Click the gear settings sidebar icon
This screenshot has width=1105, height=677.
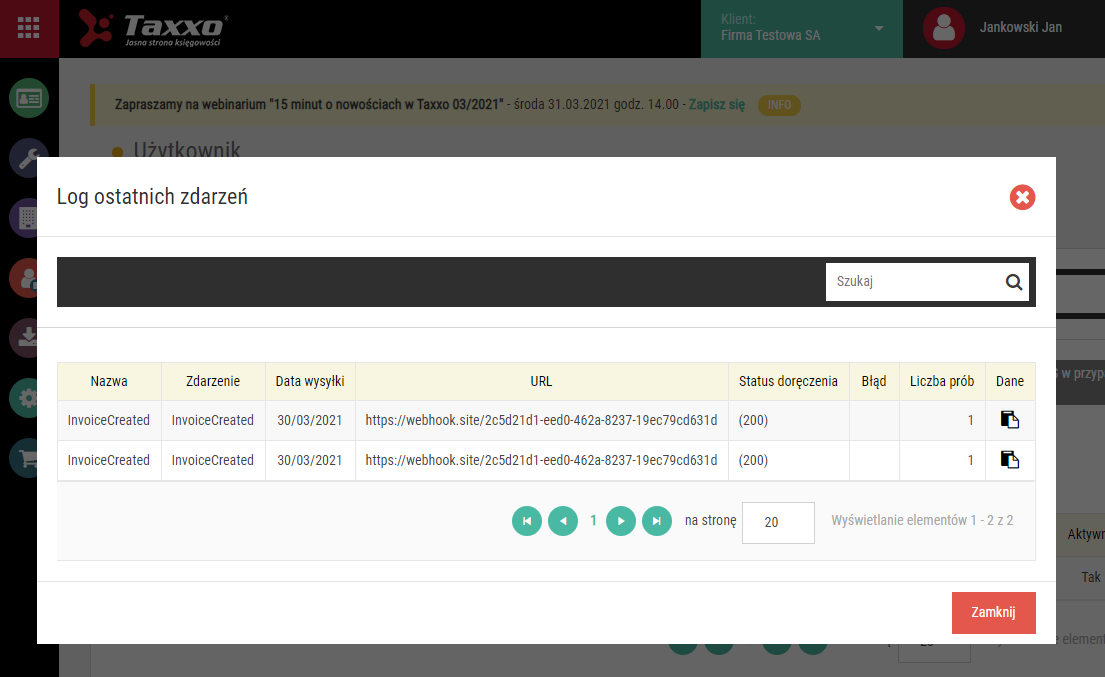(x=28, y=399)
